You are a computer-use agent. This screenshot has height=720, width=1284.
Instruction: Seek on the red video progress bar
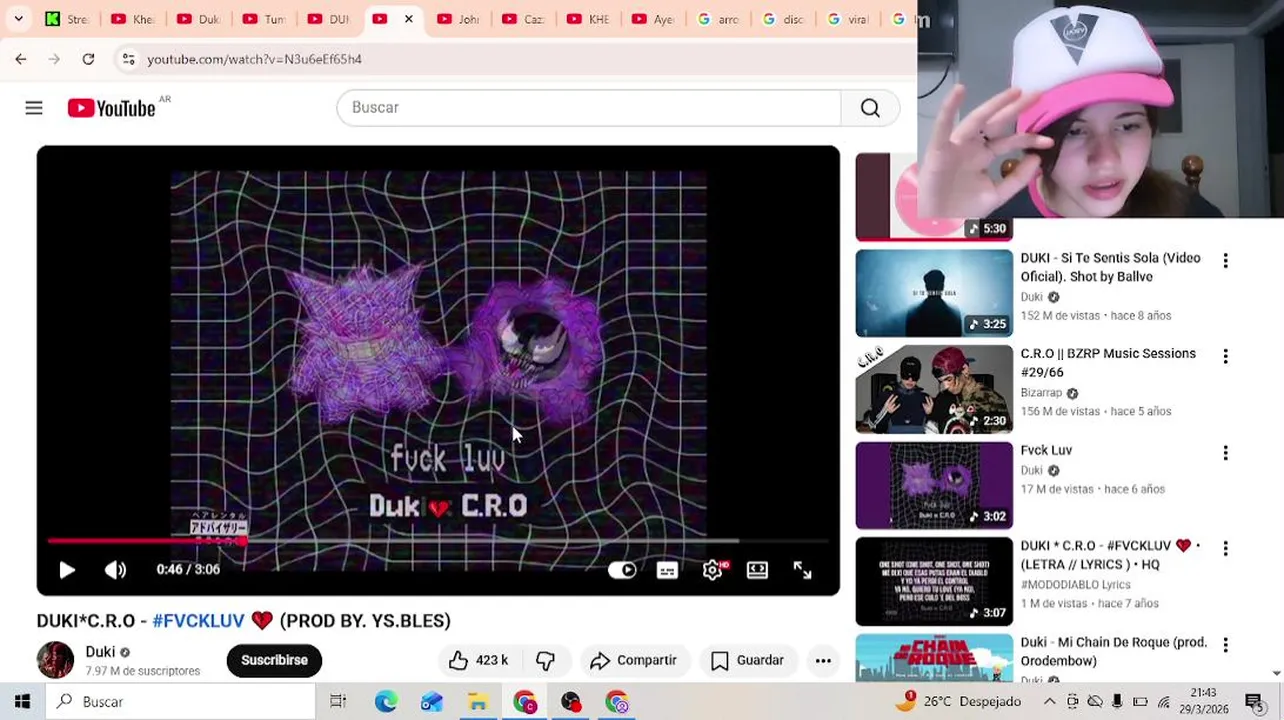438,541
